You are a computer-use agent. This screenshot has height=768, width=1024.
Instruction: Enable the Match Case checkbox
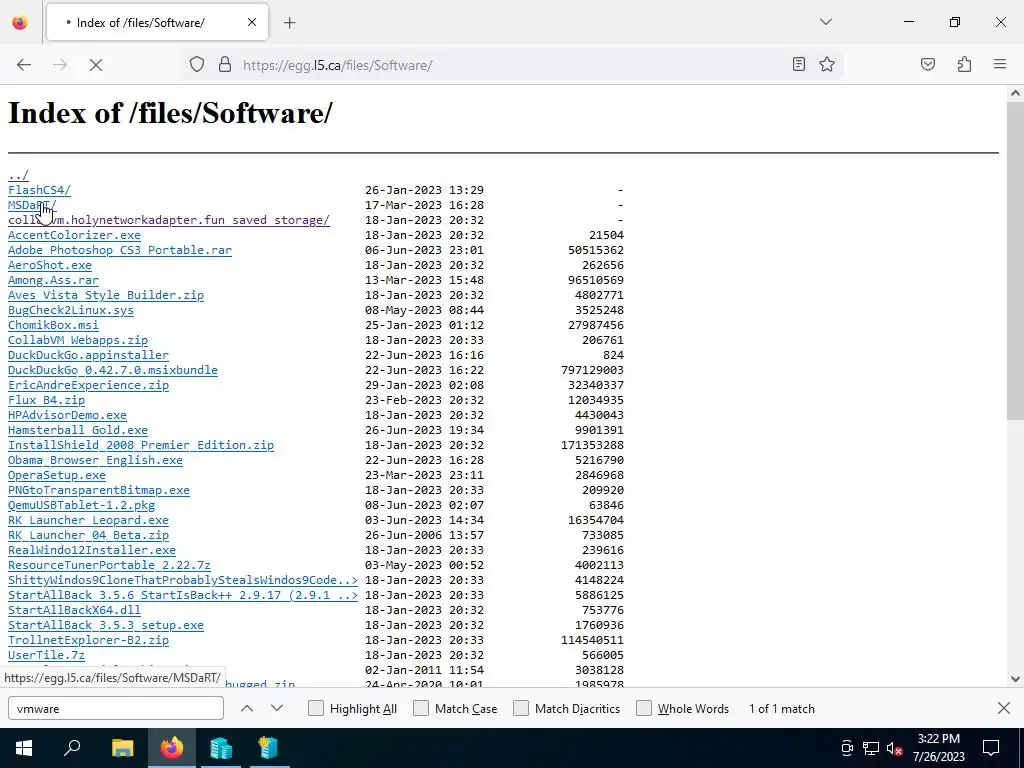(421, 709)
